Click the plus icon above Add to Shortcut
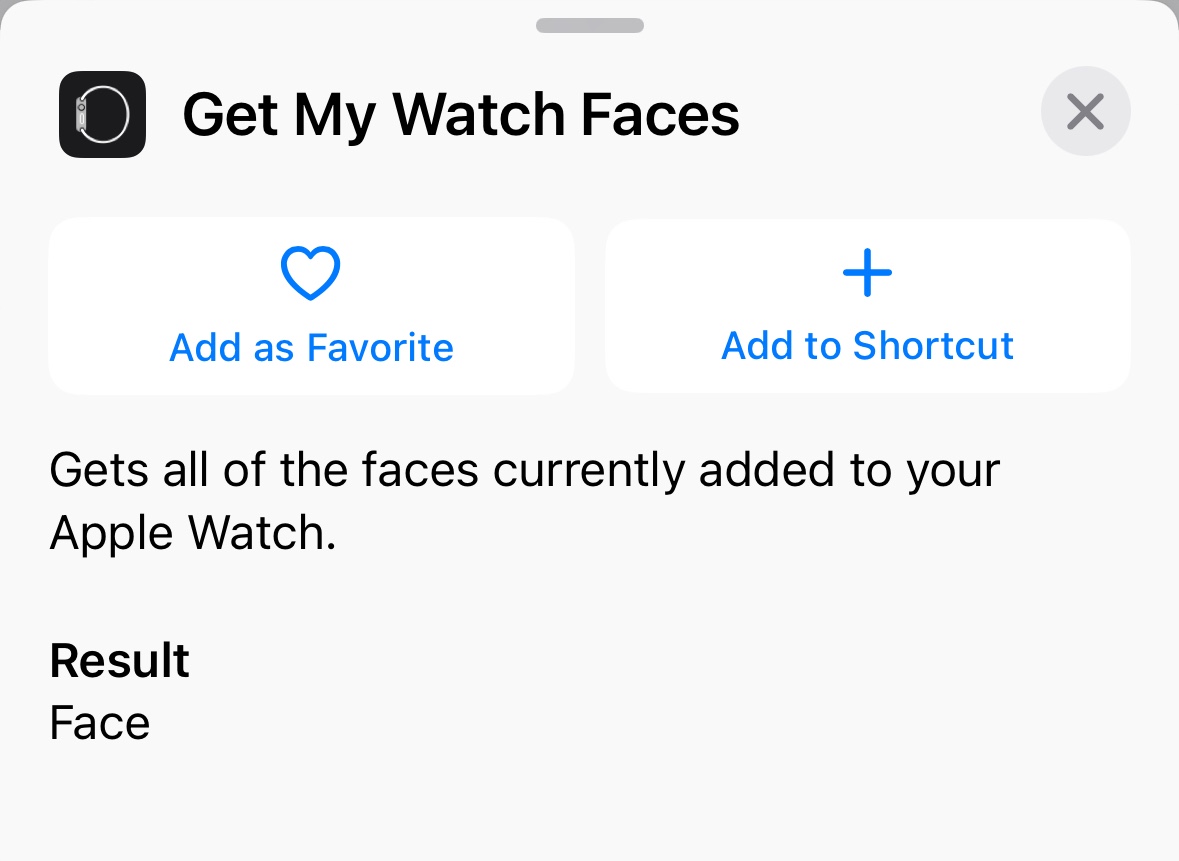 click(867, 272)
